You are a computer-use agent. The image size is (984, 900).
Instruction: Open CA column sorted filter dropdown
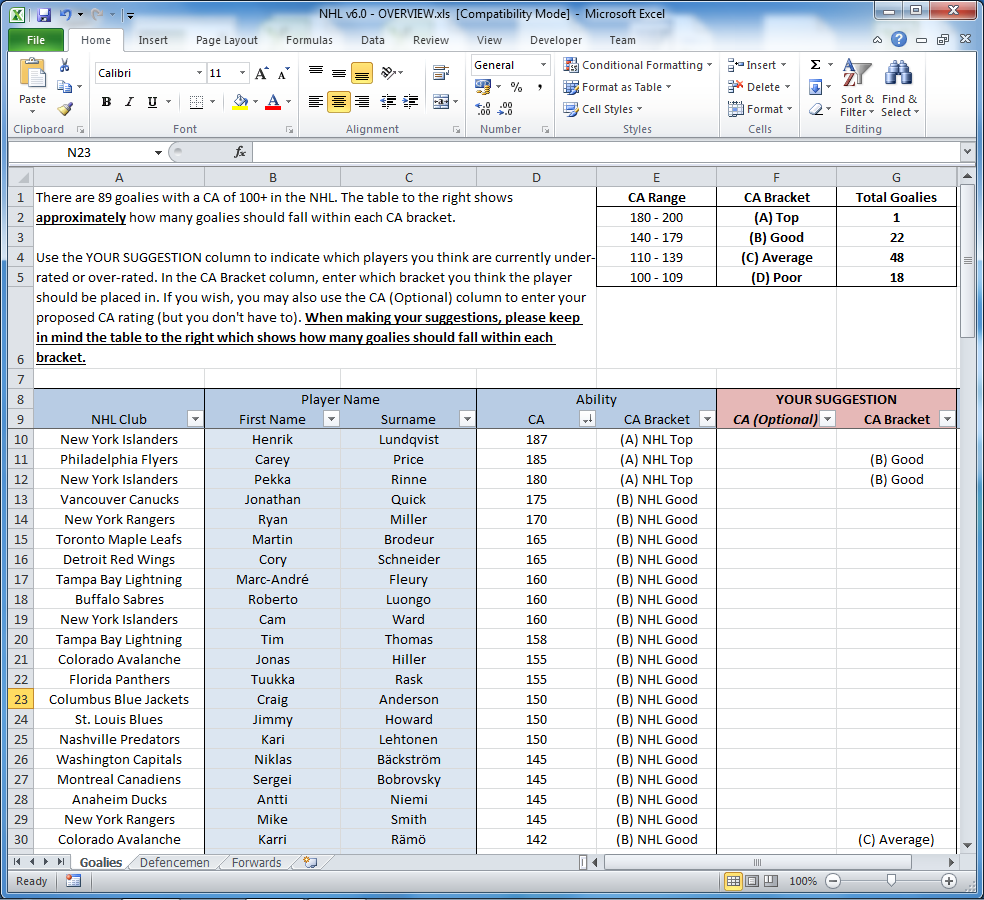(x=587, y=419)
